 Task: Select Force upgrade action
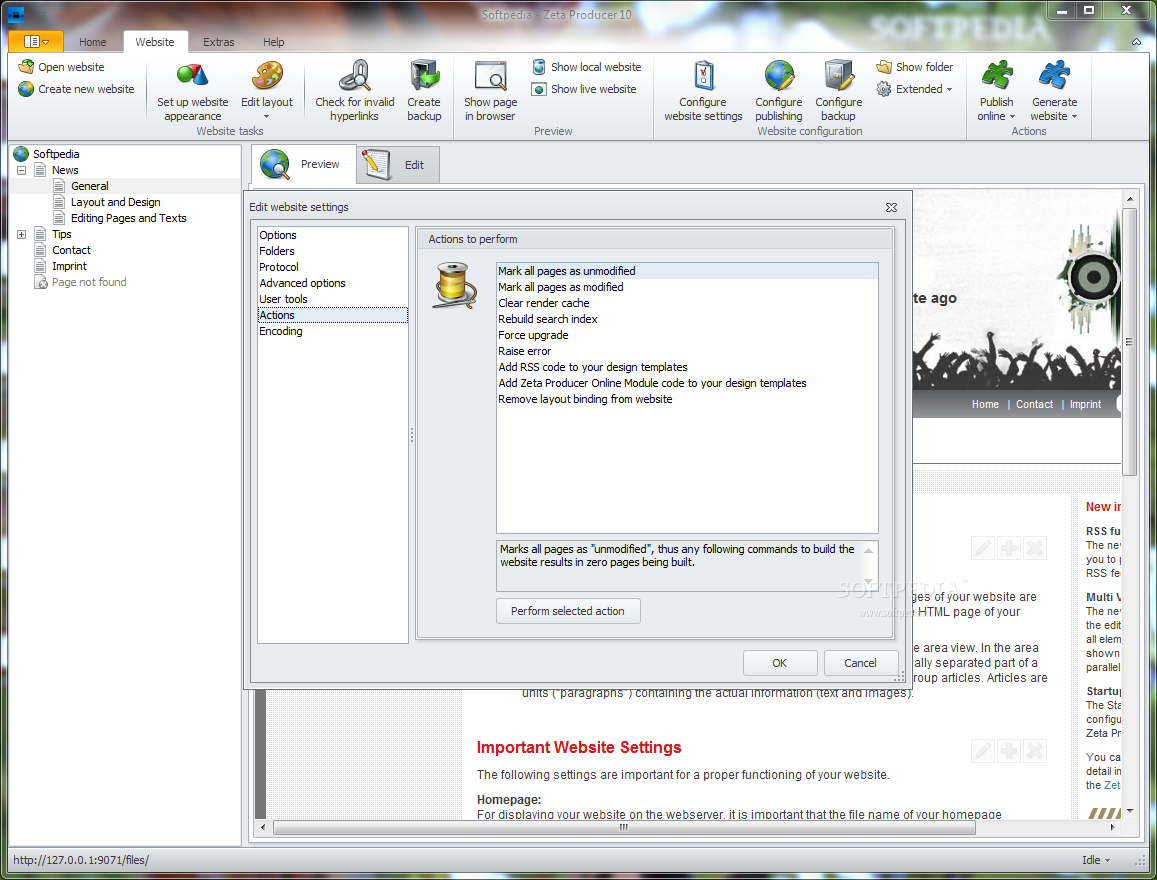[x=687, y=335]
